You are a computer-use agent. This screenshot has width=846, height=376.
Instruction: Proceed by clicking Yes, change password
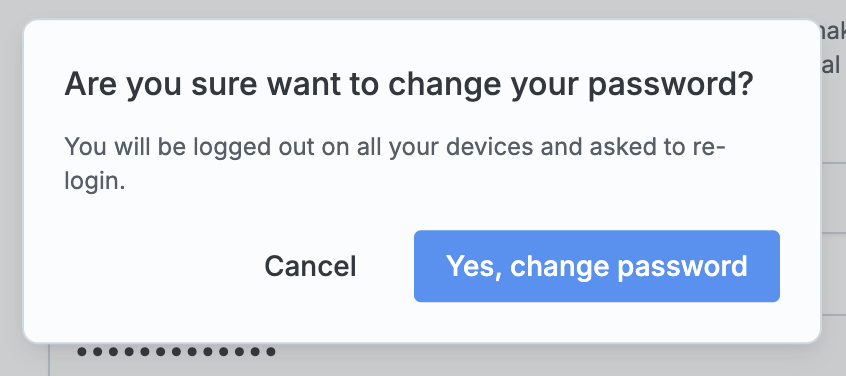597,266
